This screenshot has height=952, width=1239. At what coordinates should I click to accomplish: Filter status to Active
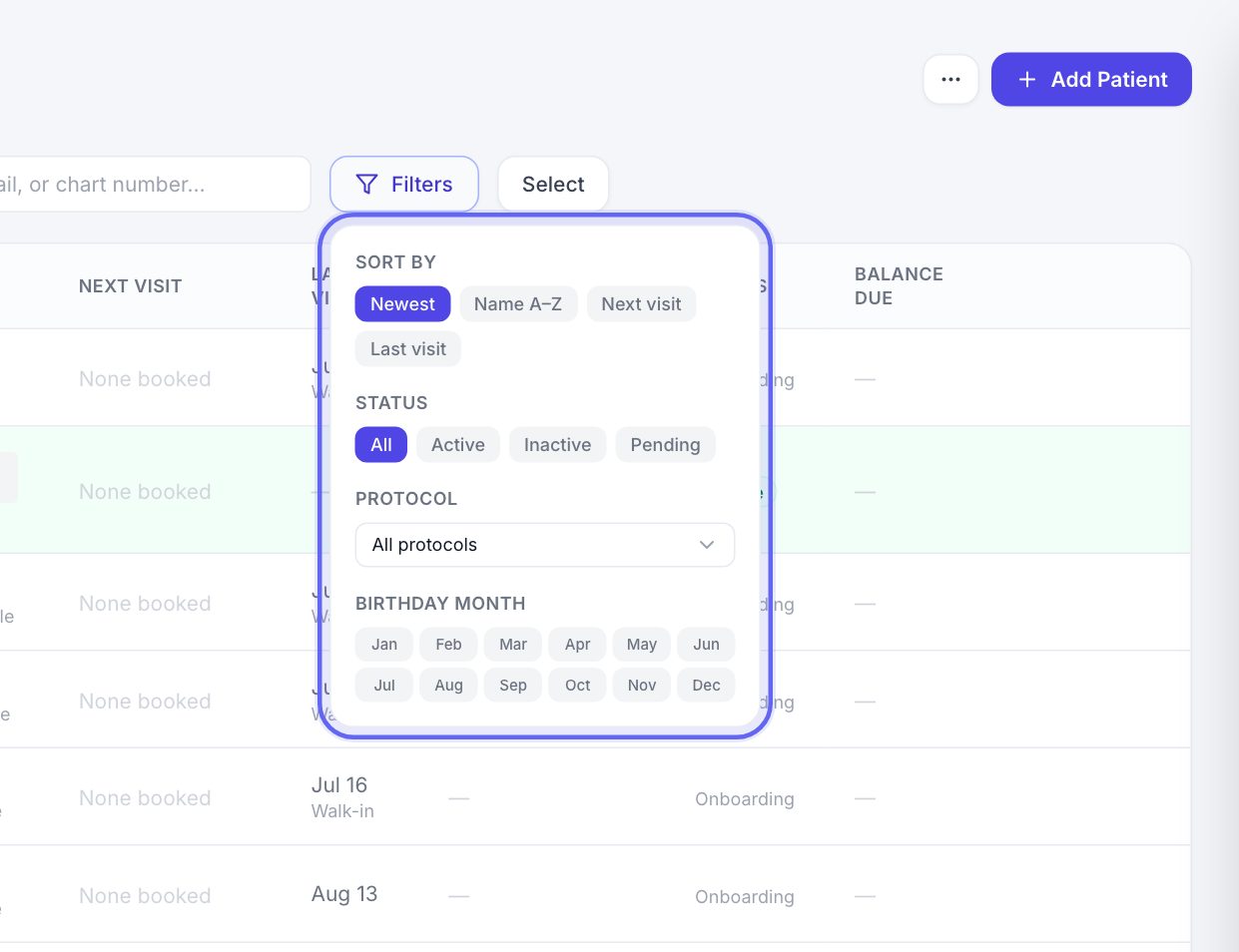(x=458, y=445)
